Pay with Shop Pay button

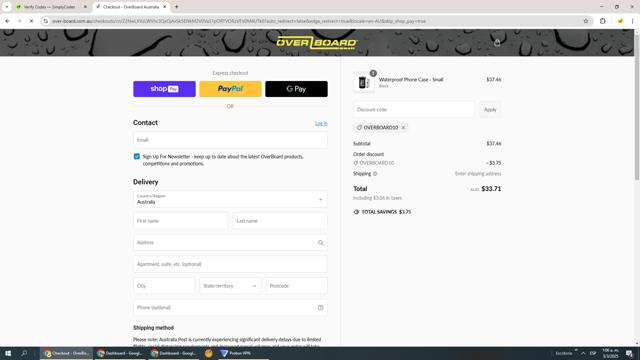click(164, 89)
